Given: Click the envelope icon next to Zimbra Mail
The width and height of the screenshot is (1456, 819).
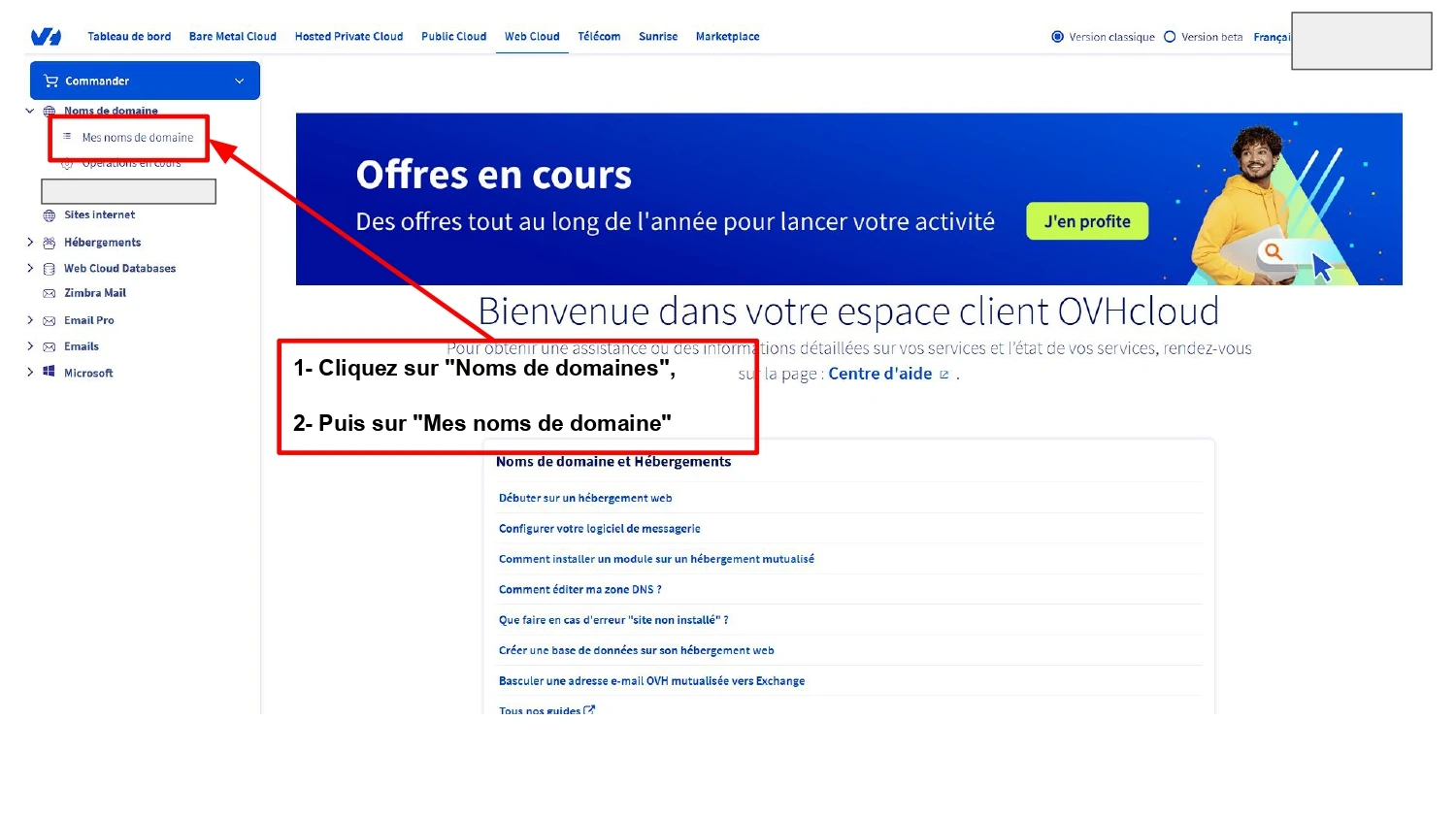Looking at the screenshot, I should 50,292.
